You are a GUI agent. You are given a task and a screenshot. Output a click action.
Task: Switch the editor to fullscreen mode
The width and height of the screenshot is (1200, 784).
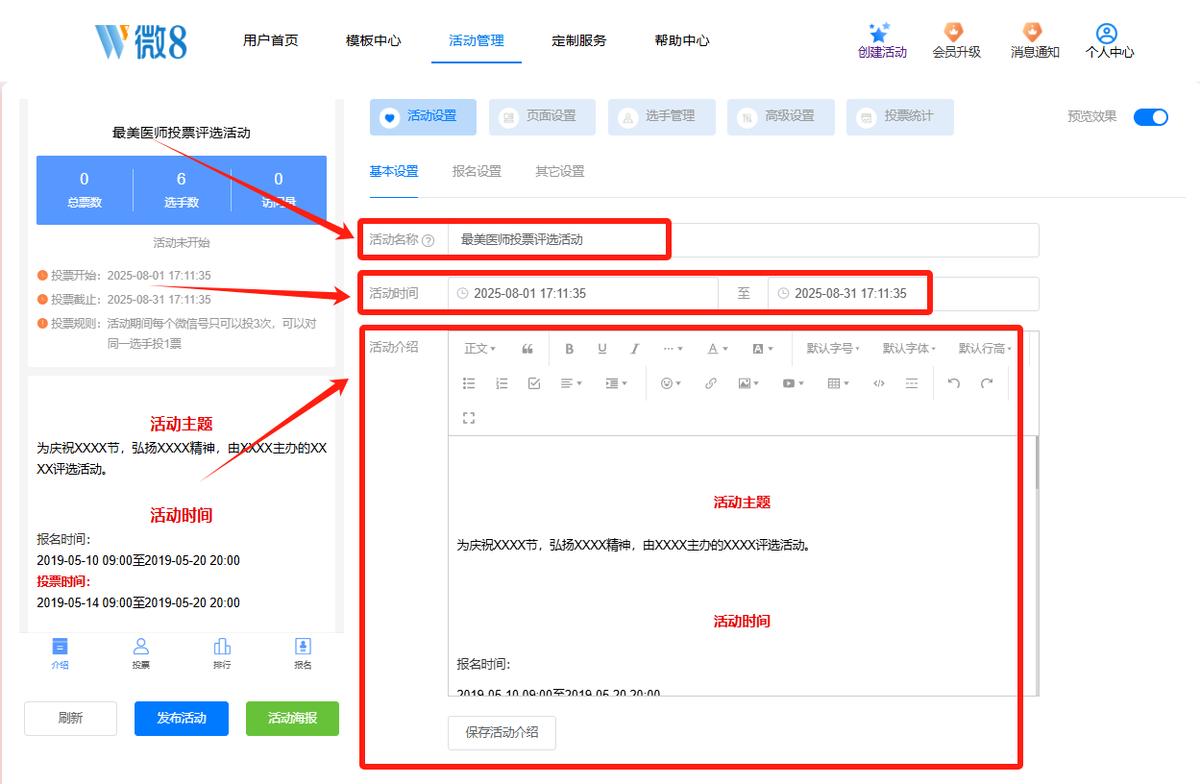coord(469,417)
